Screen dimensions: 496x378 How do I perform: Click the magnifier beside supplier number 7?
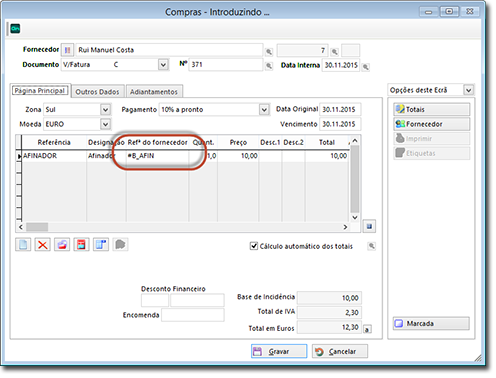334,52
